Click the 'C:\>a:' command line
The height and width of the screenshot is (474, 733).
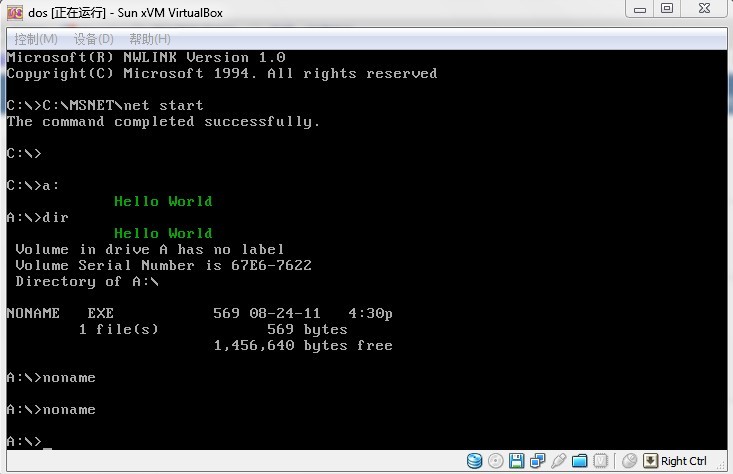33,186
